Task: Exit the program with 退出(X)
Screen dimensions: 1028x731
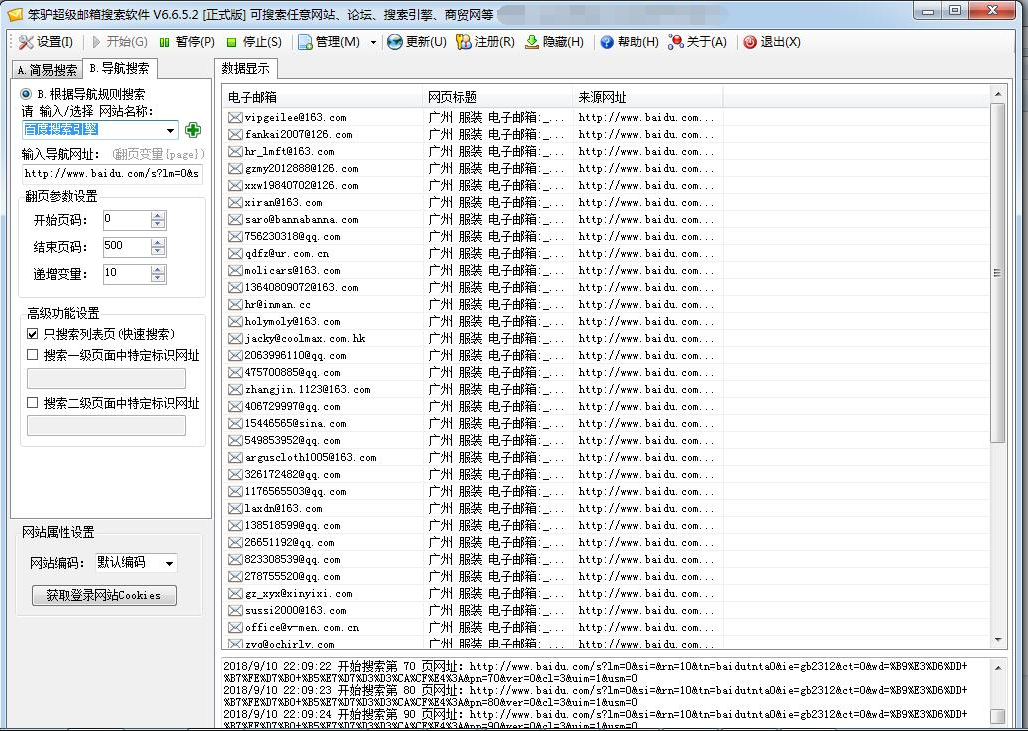Action: point(772,42)
